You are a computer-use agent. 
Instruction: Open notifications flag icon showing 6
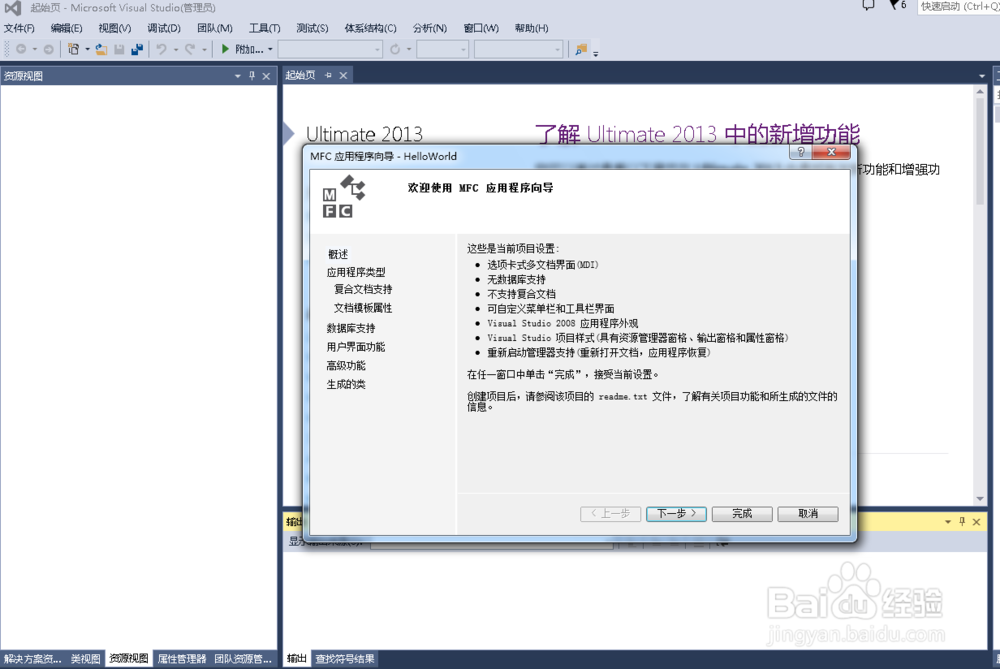point(897,5)
